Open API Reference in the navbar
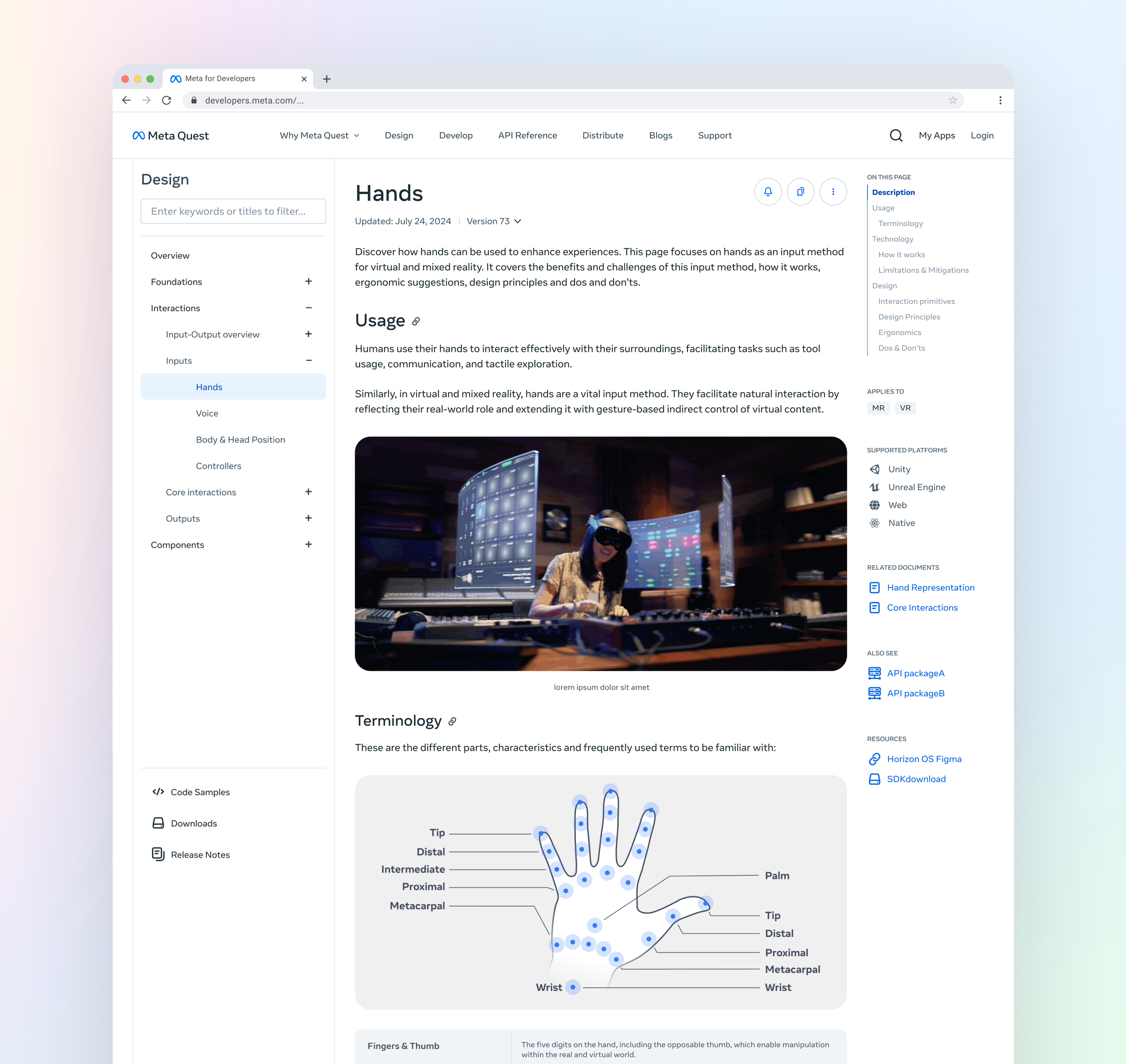The width and height of the screenshot is (1126, 1064). pyautogui.click(x=527, y=136)
